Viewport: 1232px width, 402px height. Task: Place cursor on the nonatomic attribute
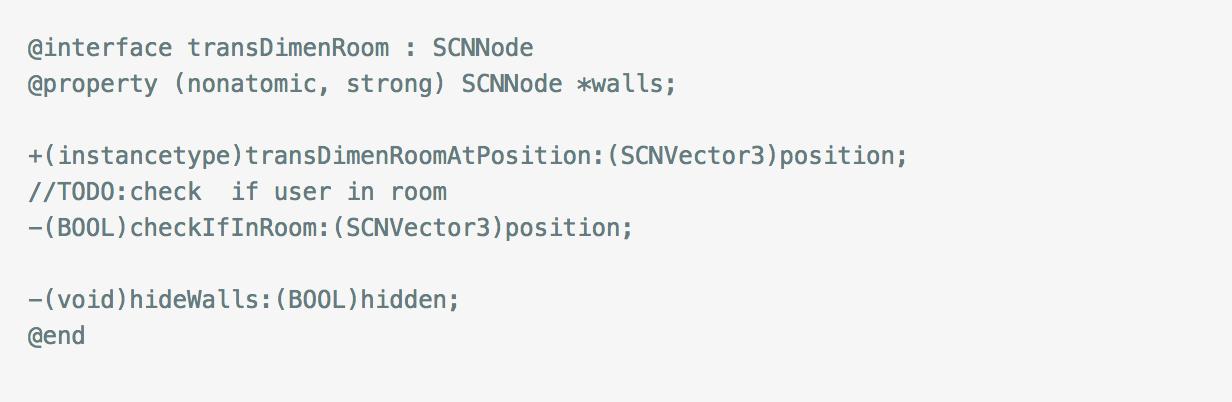click(252, 83)
